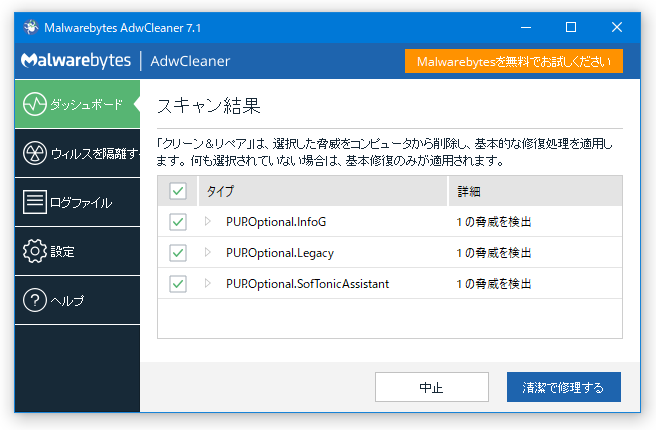Toggle the select-all checkbox in table header
Screen dimensions: 656x430
coord(178,191)
